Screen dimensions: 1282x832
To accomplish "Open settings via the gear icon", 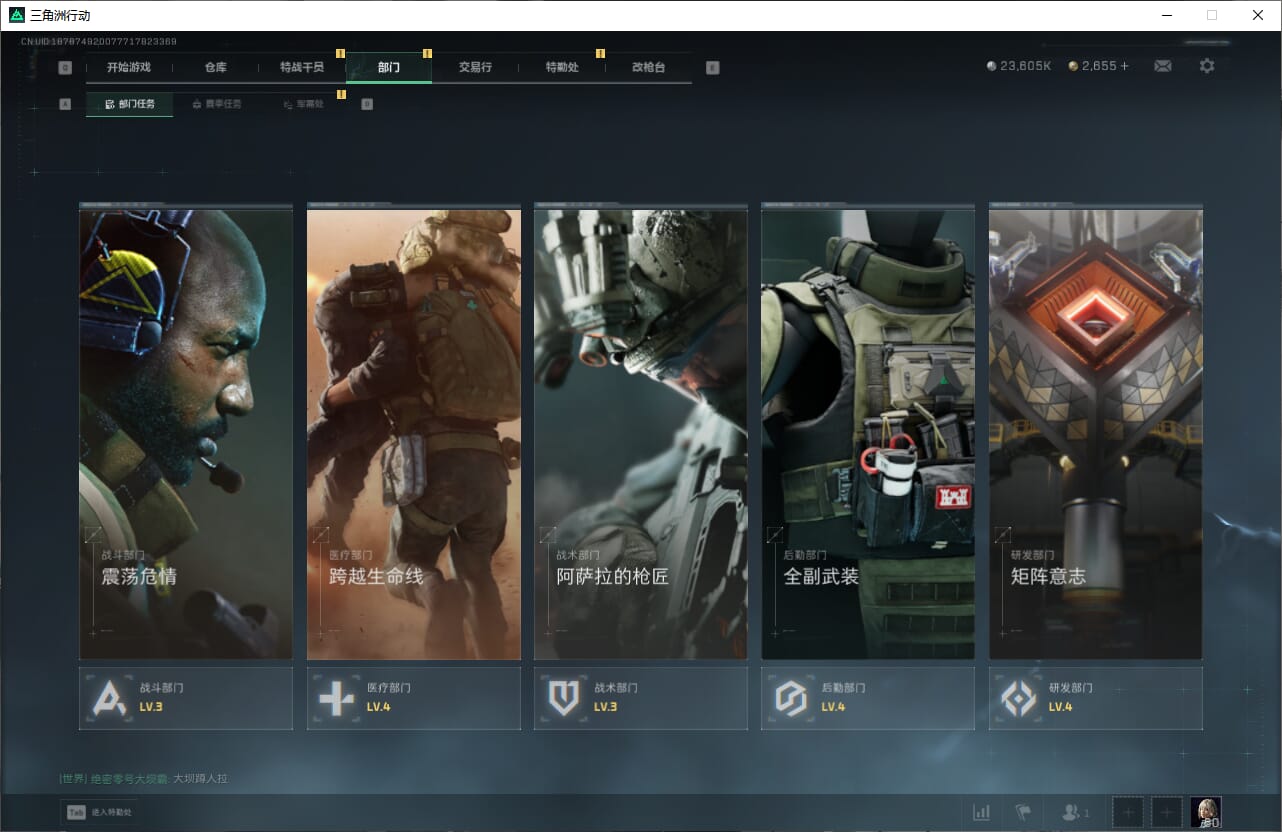I will [1207, 66].
